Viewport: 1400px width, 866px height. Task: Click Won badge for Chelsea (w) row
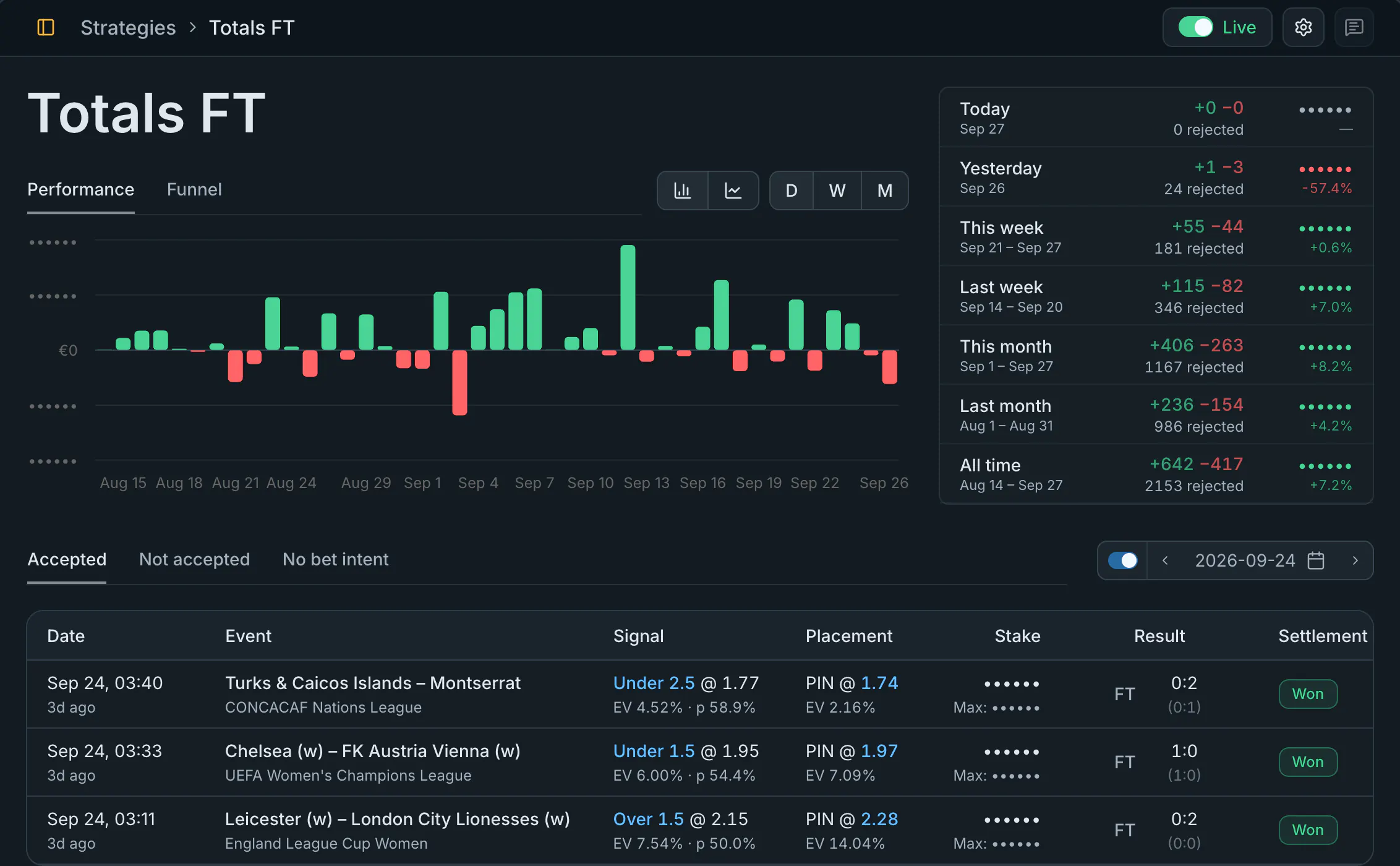(1308, 762)
